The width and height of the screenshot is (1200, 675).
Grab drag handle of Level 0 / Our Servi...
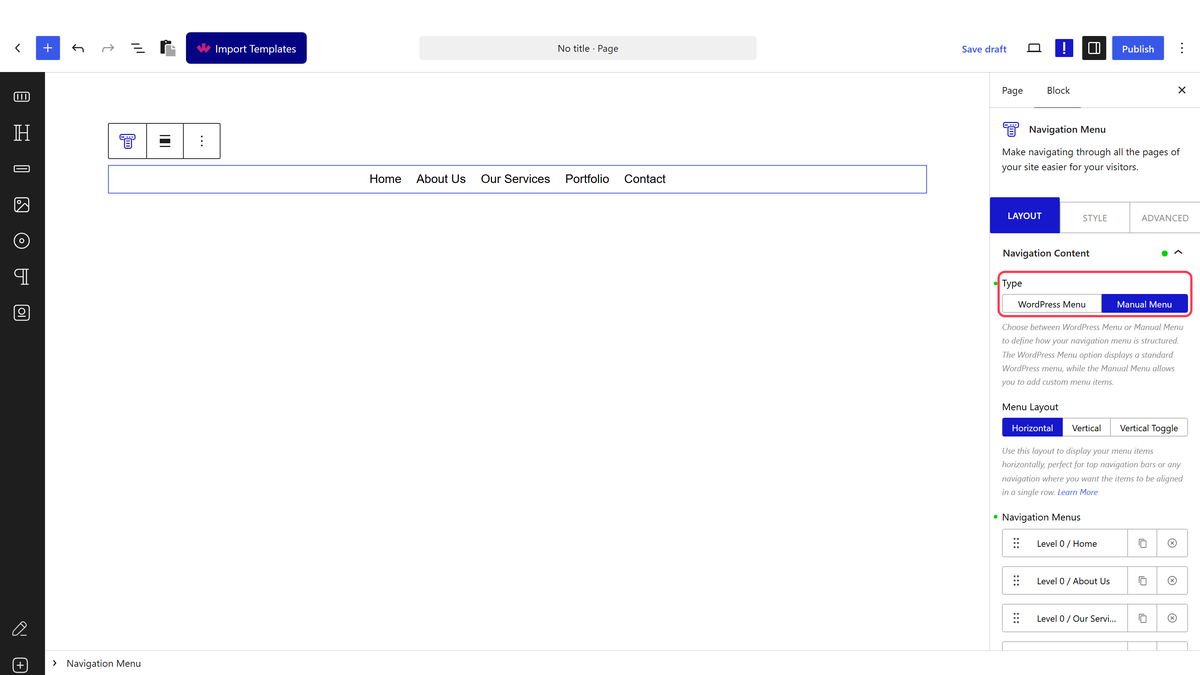pyautogui.click(x=1016, y=618)
